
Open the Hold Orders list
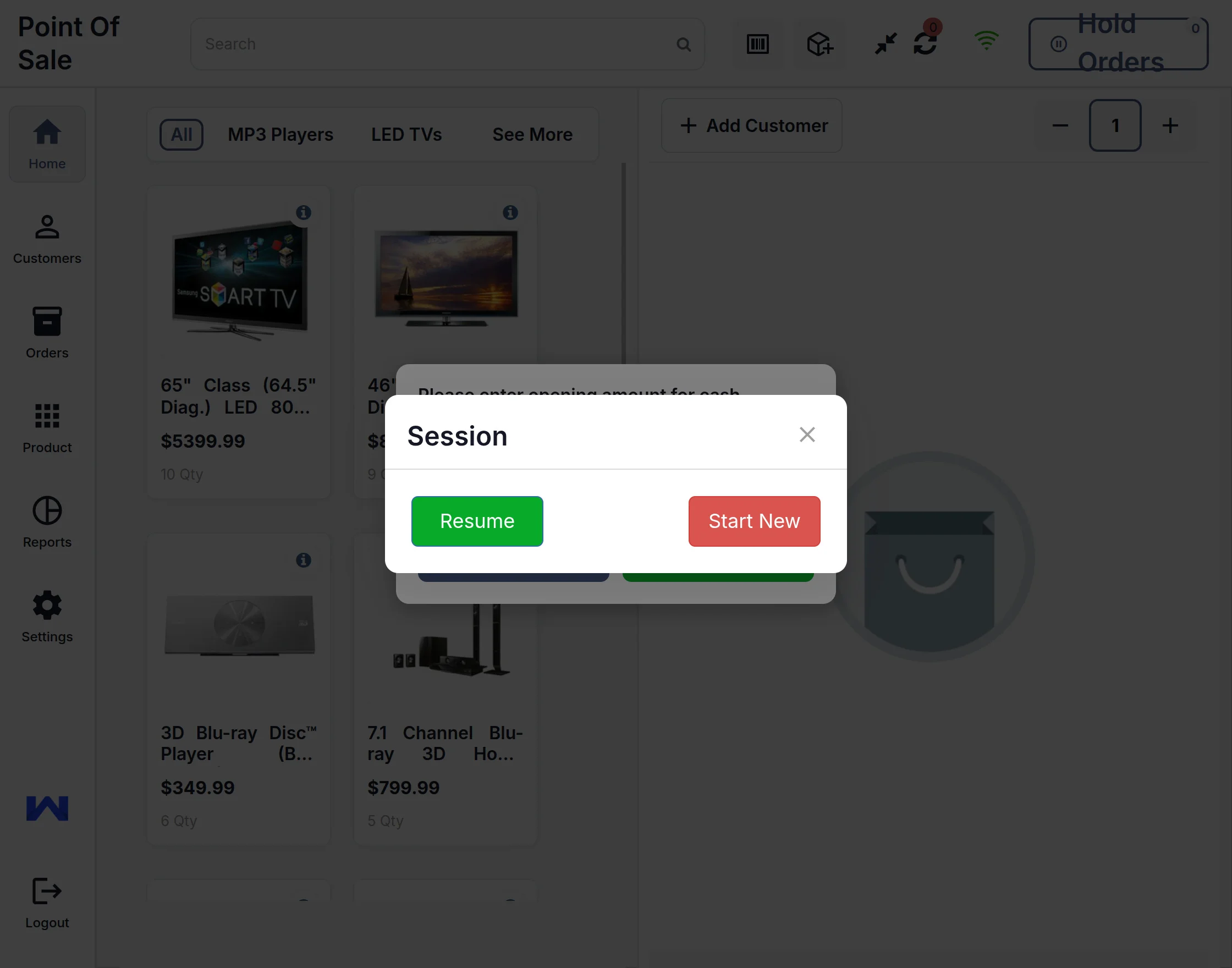point(1118,44)
